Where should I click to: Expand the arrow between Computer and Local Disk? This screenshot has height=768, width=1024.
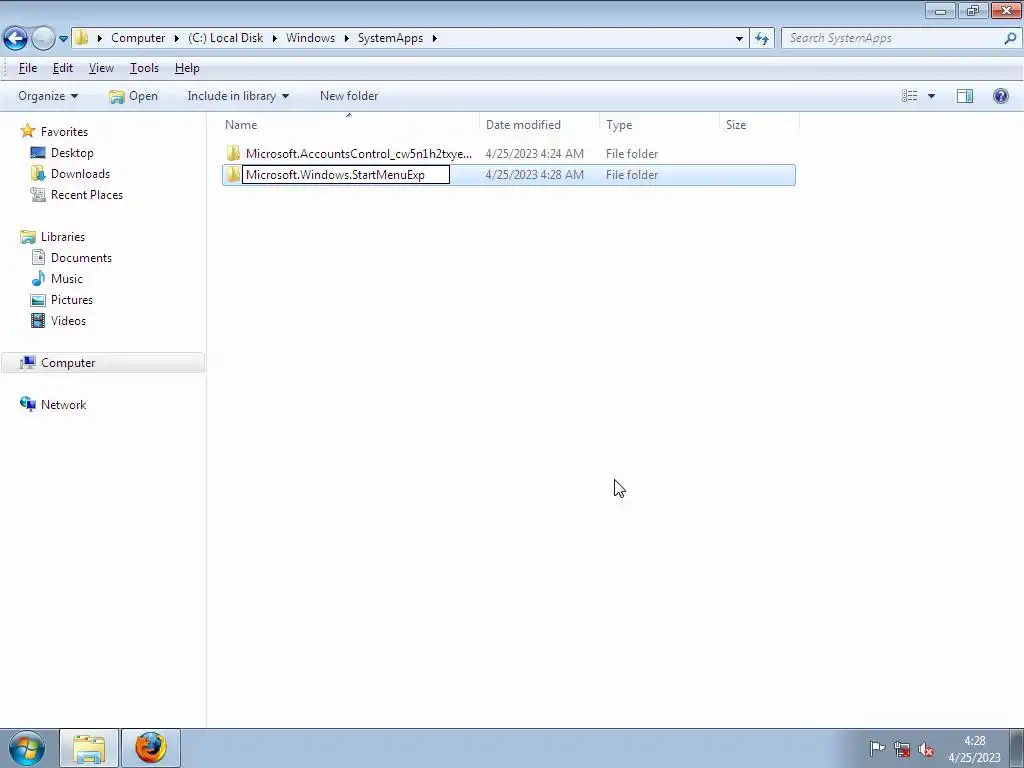[176, 38]
